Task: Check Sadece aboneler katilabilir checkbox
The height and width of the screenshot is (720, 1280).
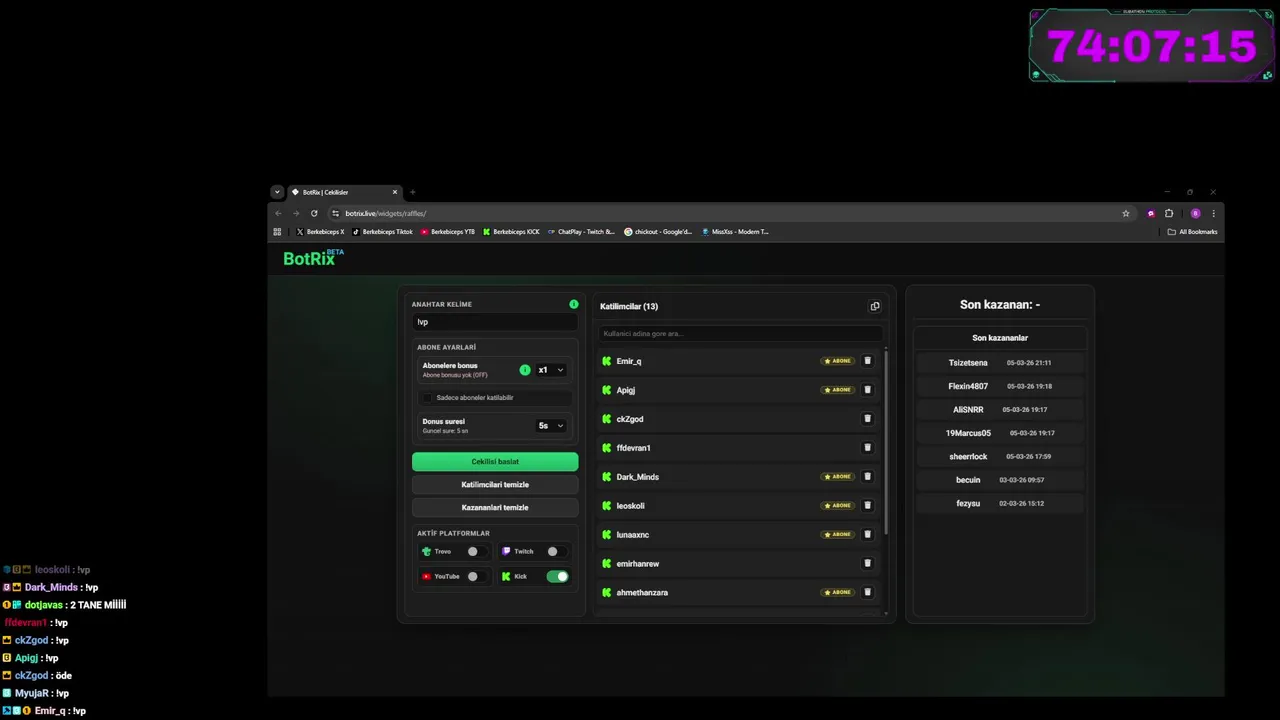Action: tap(428, 397)
